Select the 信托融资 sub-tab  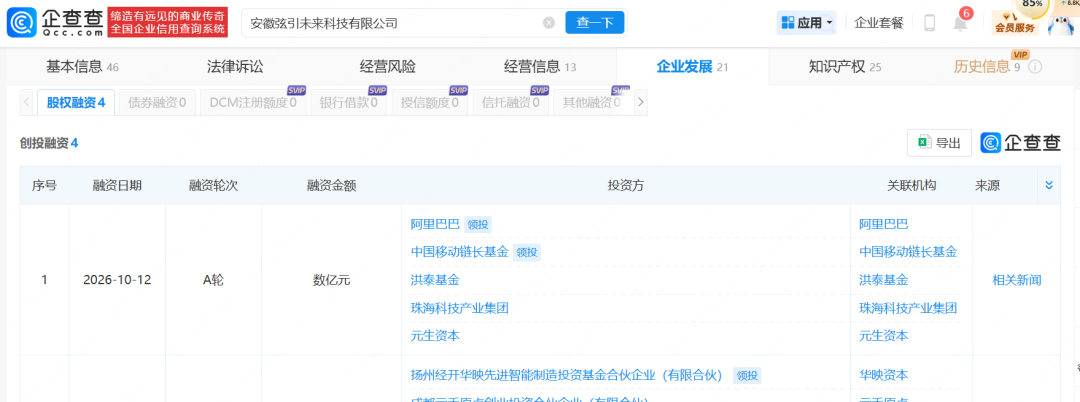(510, 103)
